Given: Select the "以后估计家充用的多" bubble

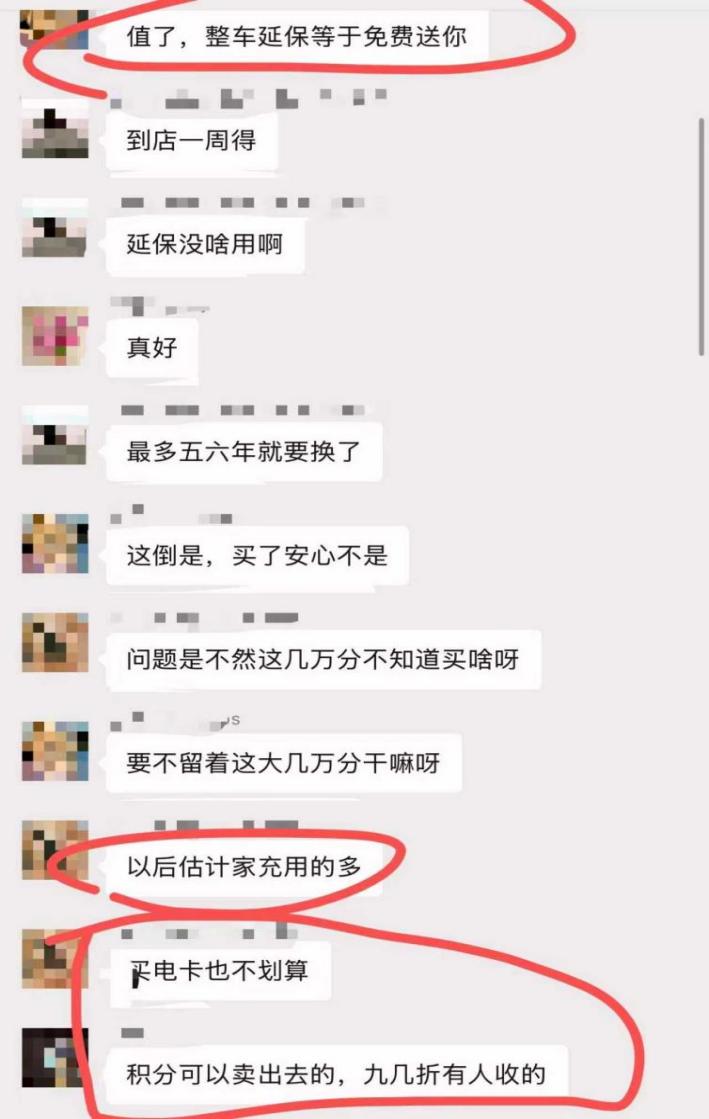Looking at the screenshot, I should (244, 867).
